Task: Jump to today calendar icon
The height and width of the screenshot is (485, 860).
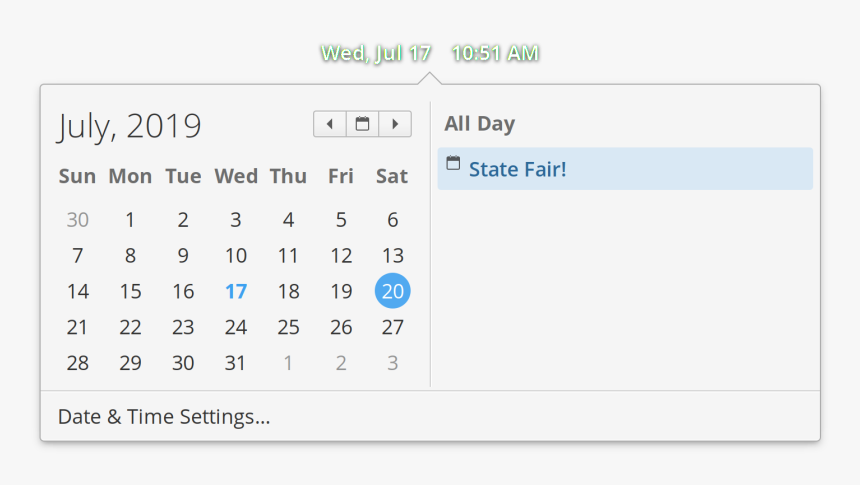Action: 363,124
